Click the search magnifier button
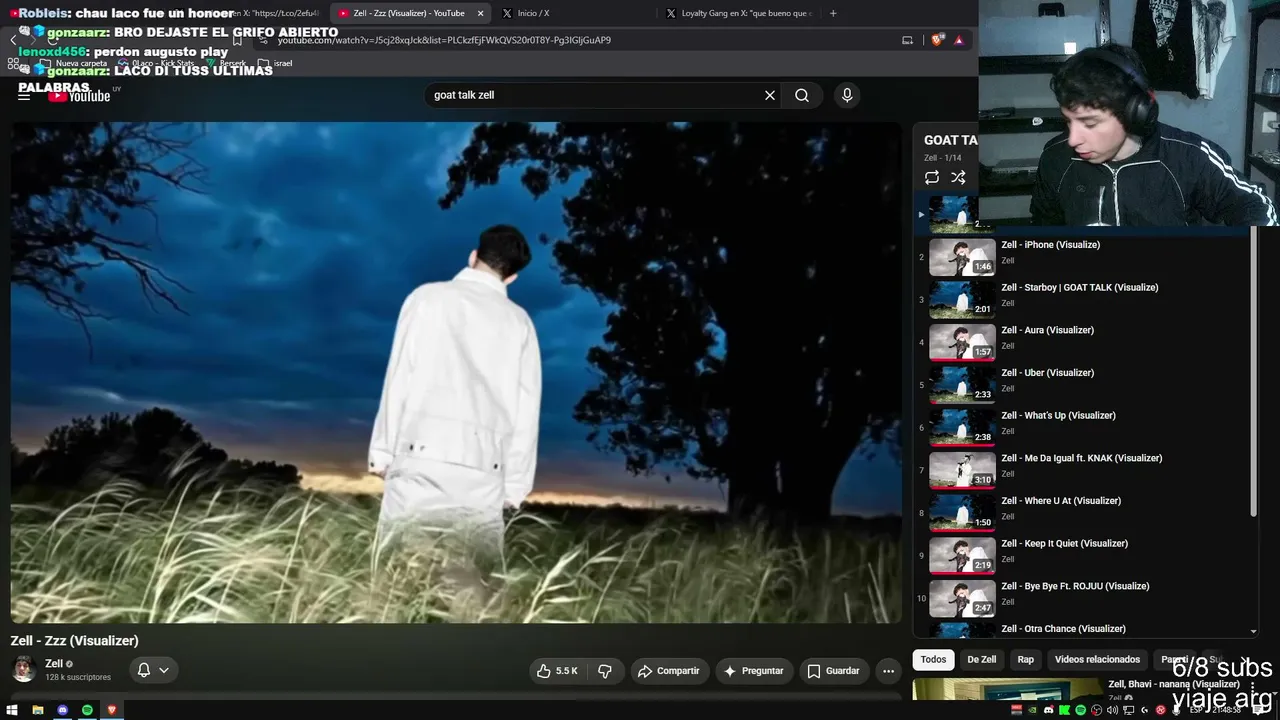This screenshot has height=720, width=1280. point(802,95)
